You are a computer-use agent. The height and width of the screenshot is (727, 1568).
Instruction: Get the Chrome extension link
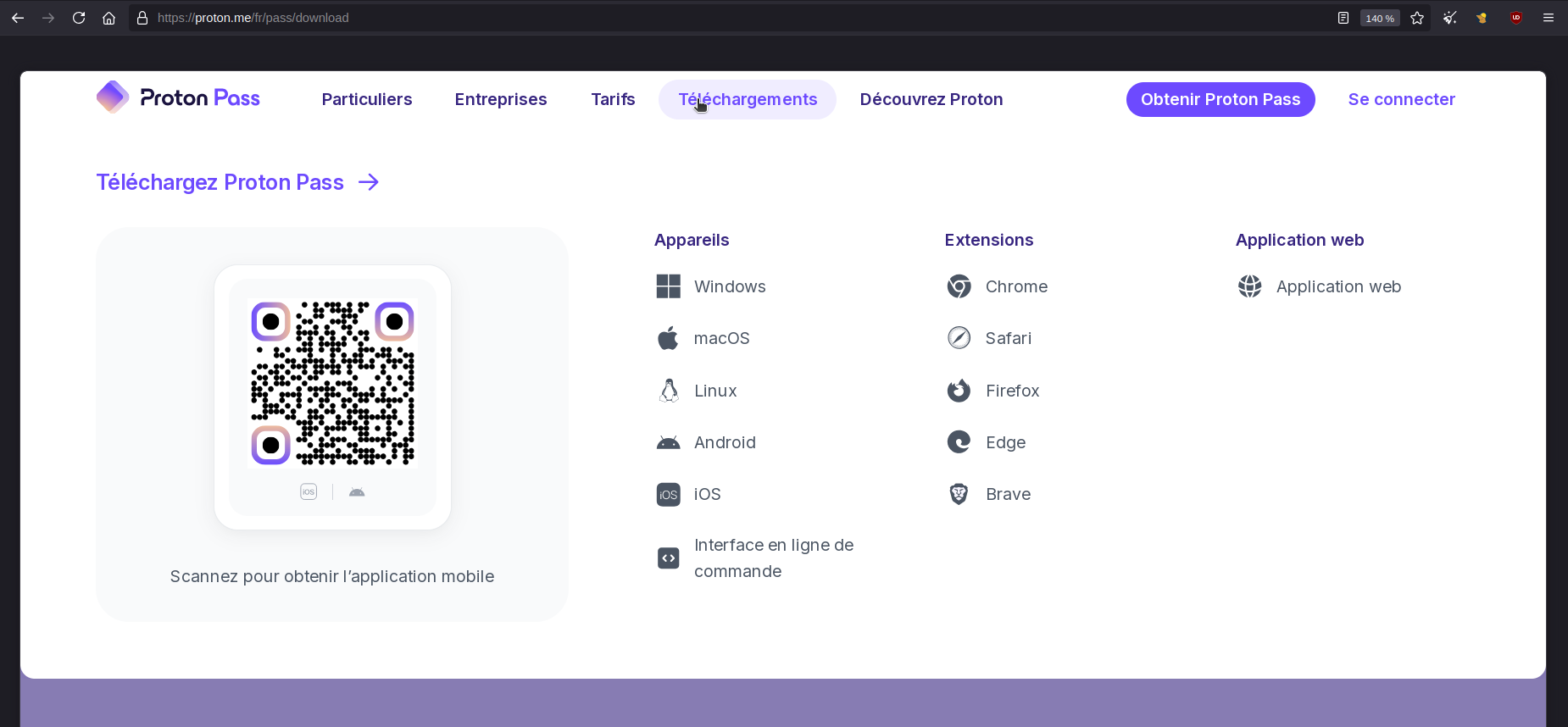1016,286
